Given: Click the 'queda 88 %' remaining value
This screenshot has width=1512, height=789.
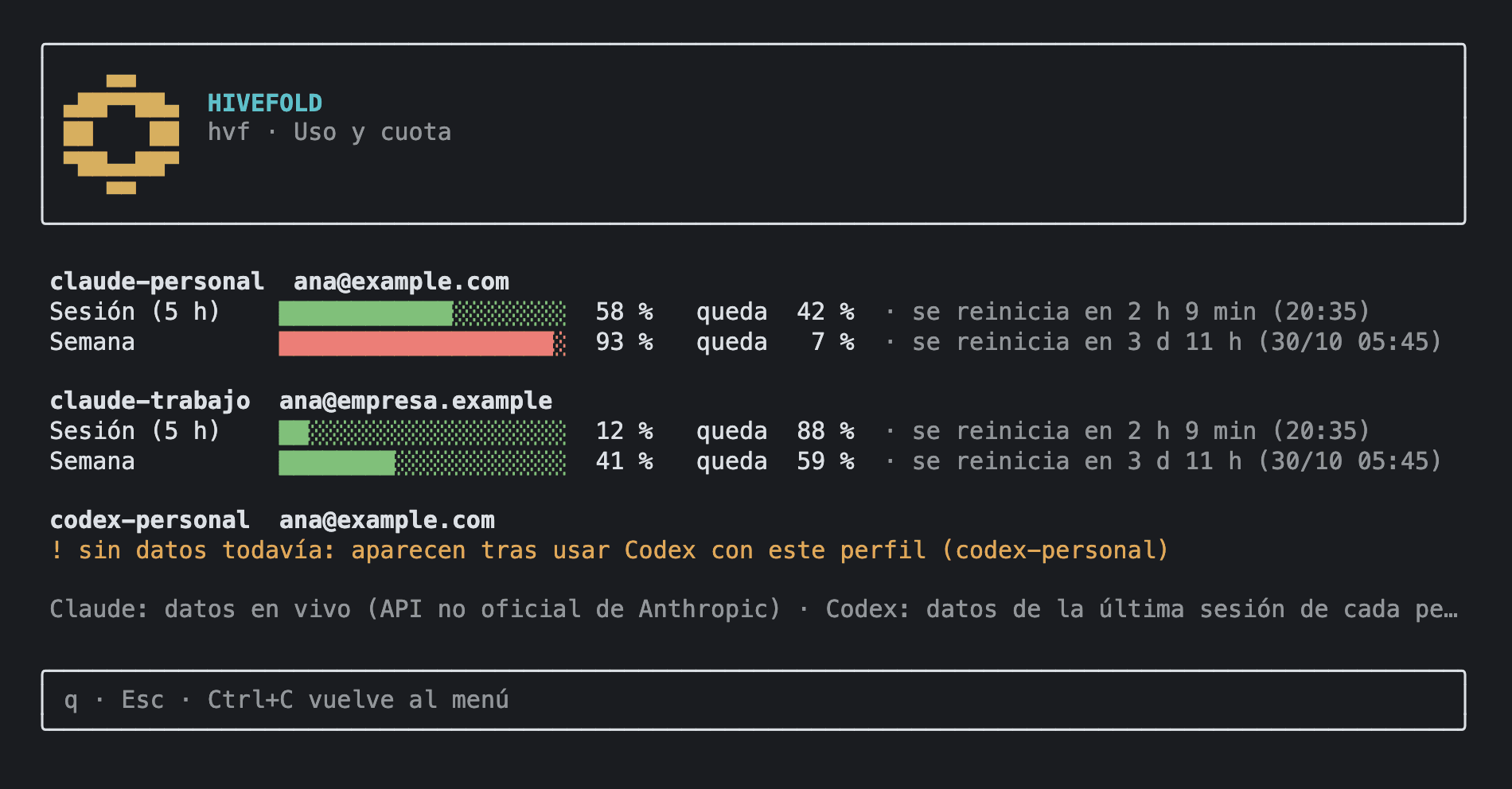Looking at the screenshot, I should pos(776,432).
